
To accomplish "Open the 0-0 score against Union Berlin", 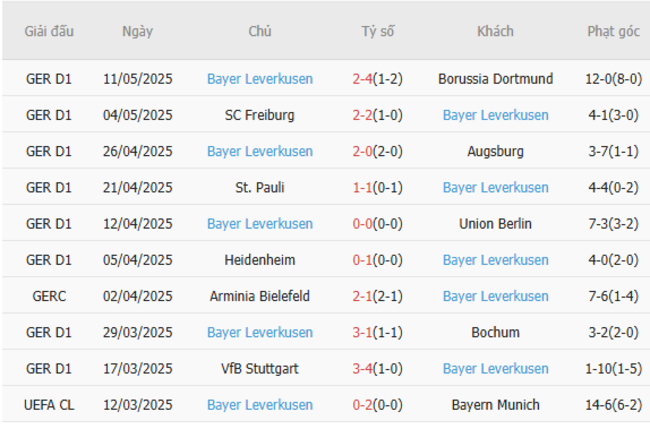I will [x=362, y=224].
